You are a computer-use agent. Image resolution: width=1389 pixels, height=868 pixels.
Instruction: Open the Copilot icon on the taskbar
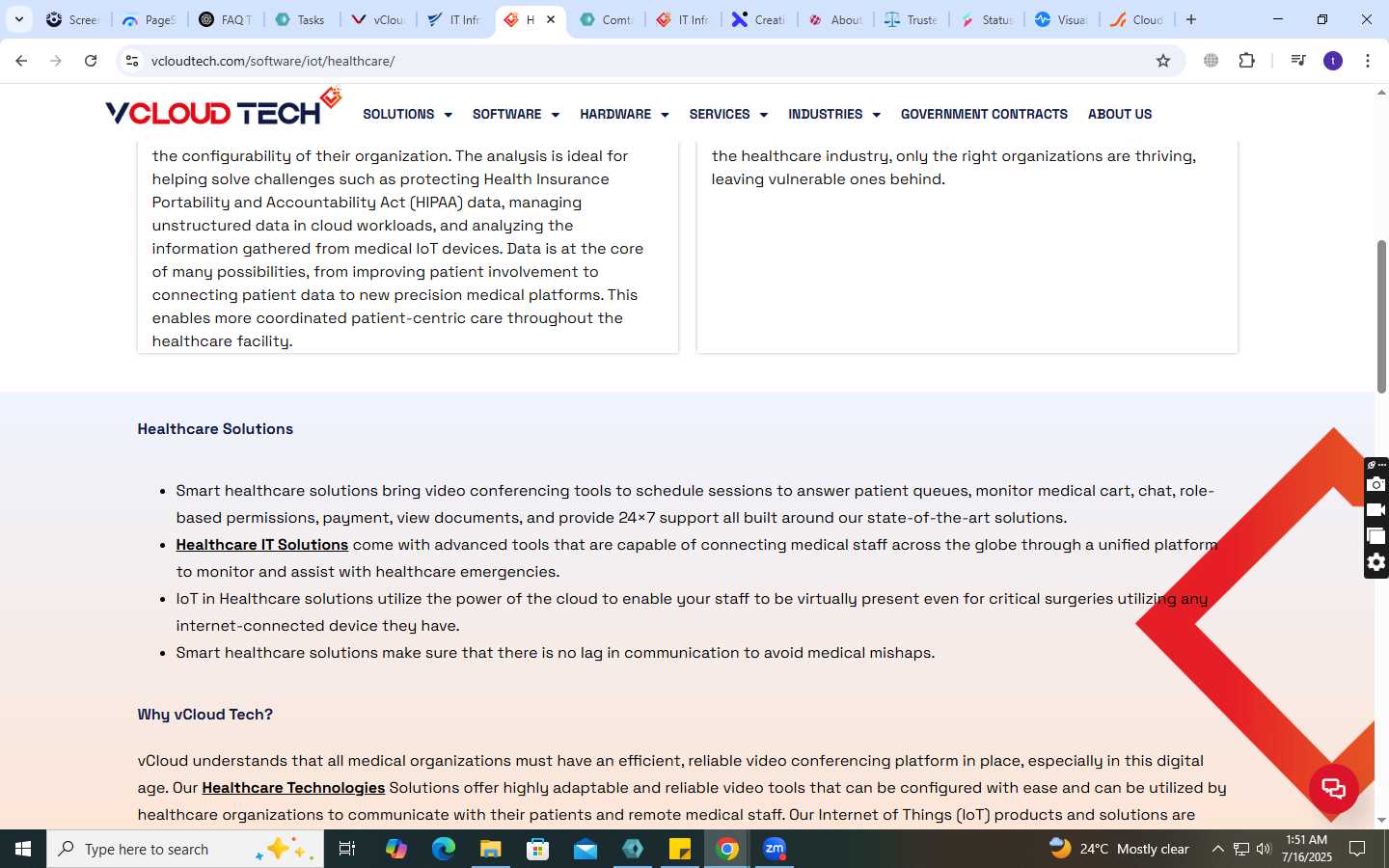click(396, 849)
